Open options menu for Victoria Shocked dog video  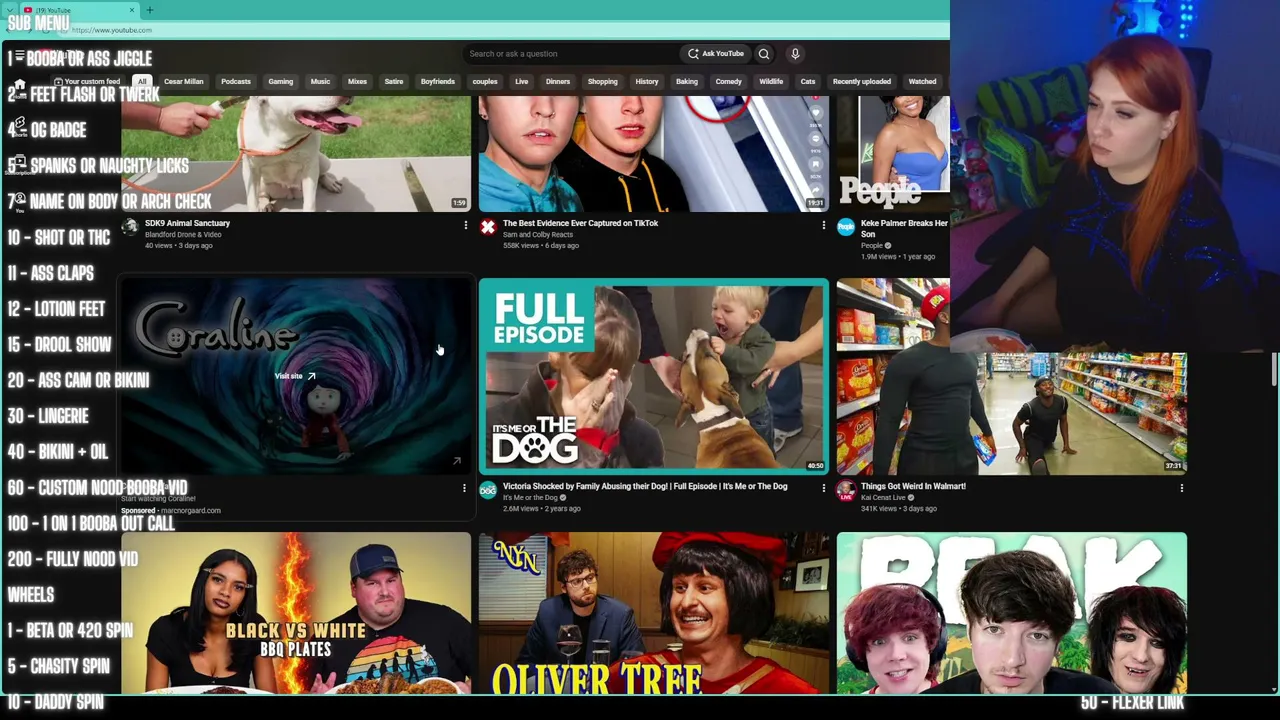[823, 489]
